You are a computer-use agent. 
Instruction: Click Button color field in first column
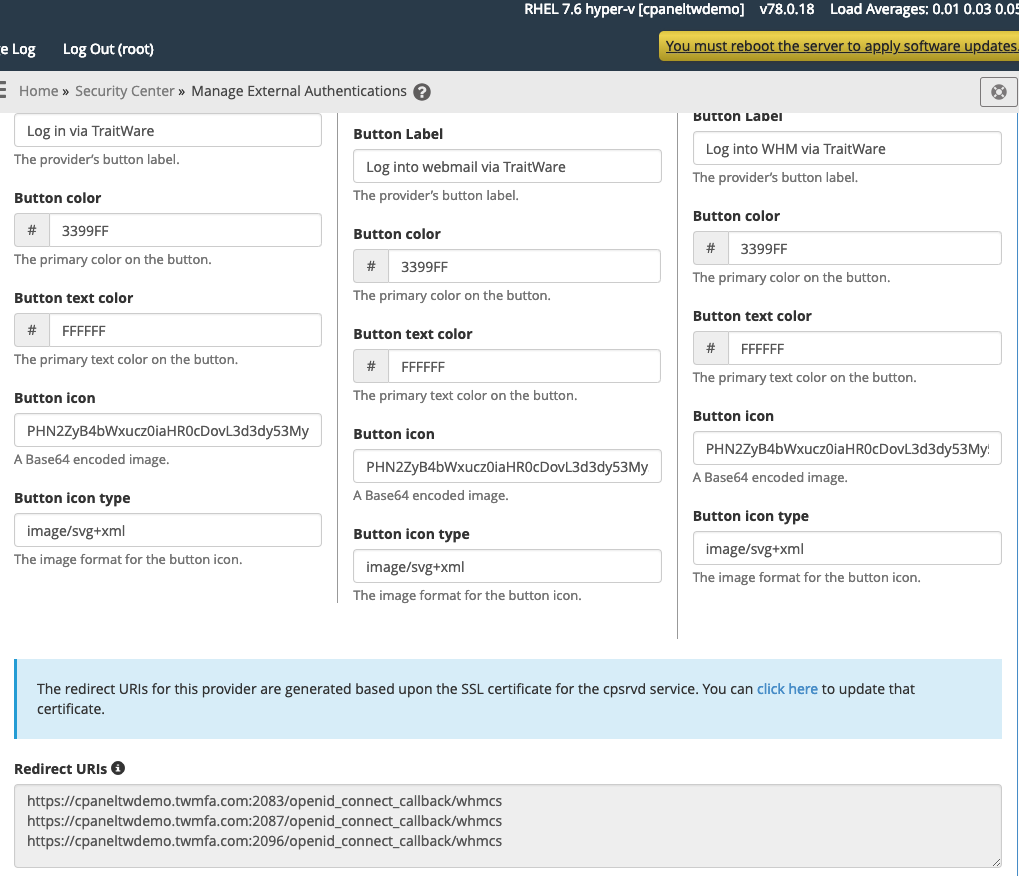click(185, 230)
